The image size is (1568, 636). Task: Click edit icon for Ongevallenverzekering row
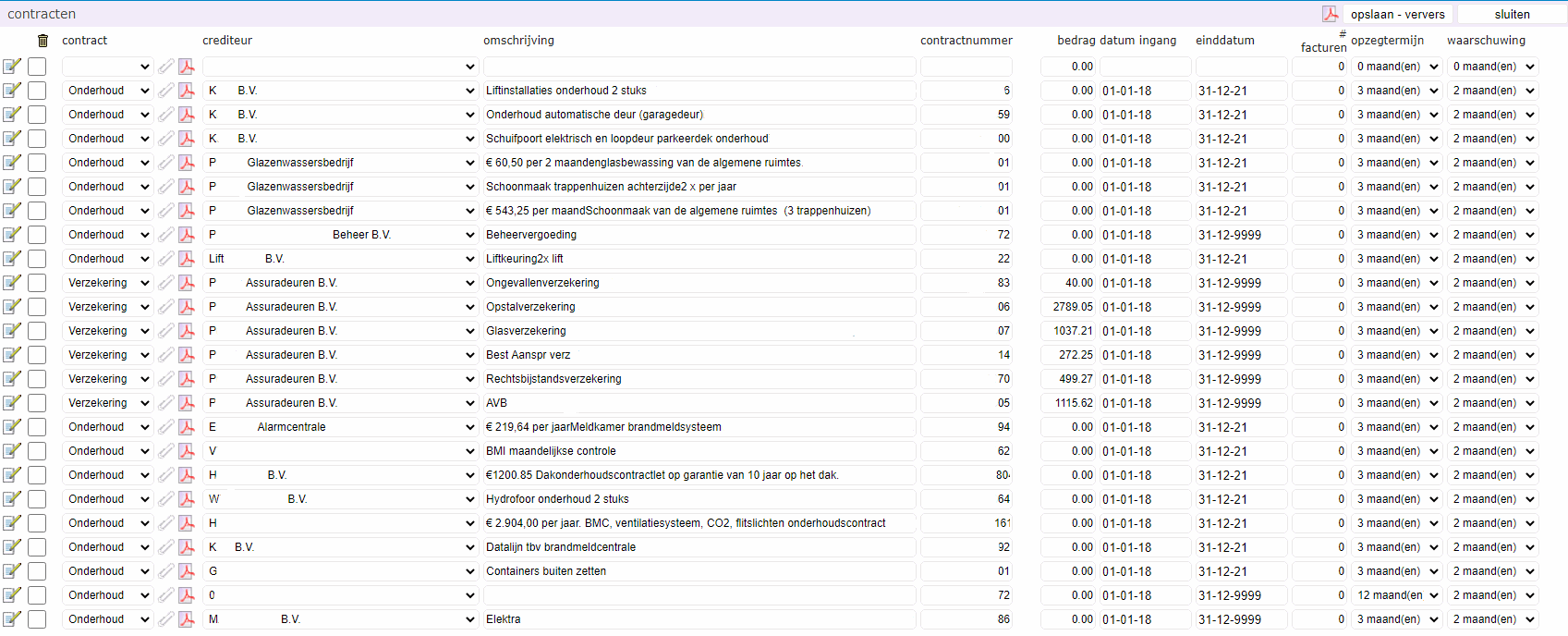[x=12, y=283]
